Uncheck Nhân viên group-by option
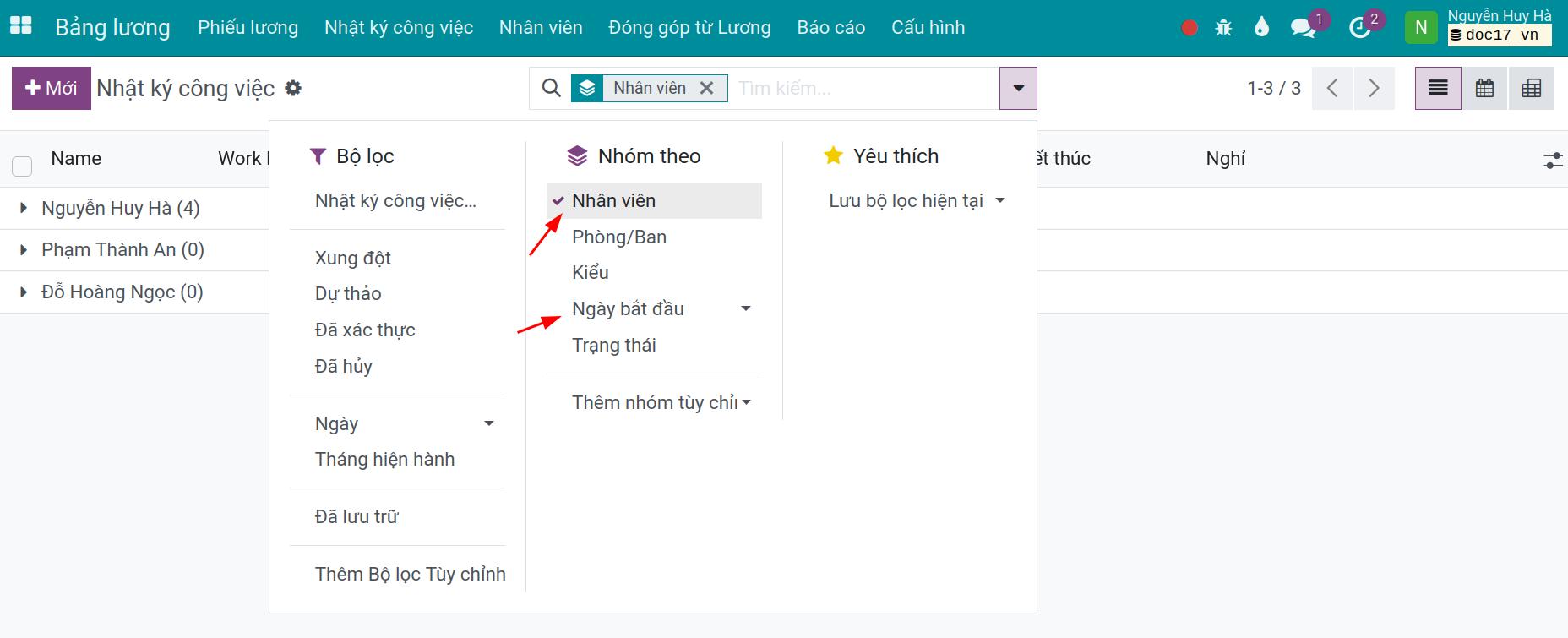This screenshot has width=1568, height=638. pyautogui.click(x=654, y=201)
